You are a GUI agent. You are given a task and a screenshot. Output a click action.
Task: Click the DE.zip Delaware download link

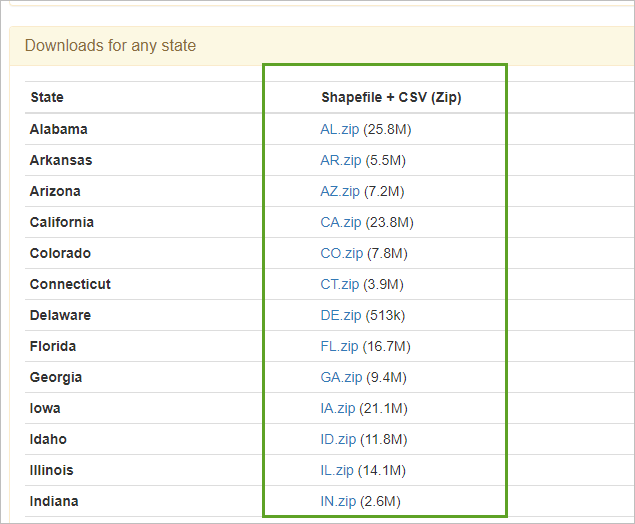point(340,315)
